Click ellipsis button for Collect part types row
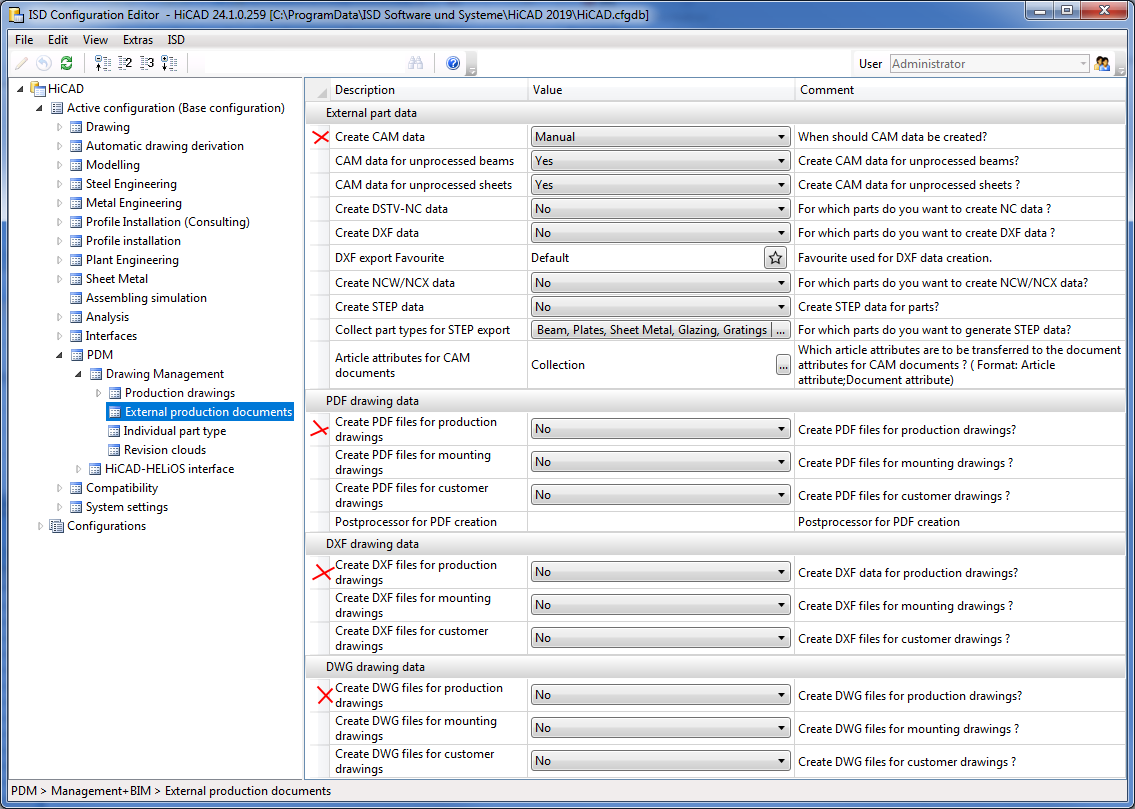The height and width of the screenshot is (809, 1135). [781, 330]
